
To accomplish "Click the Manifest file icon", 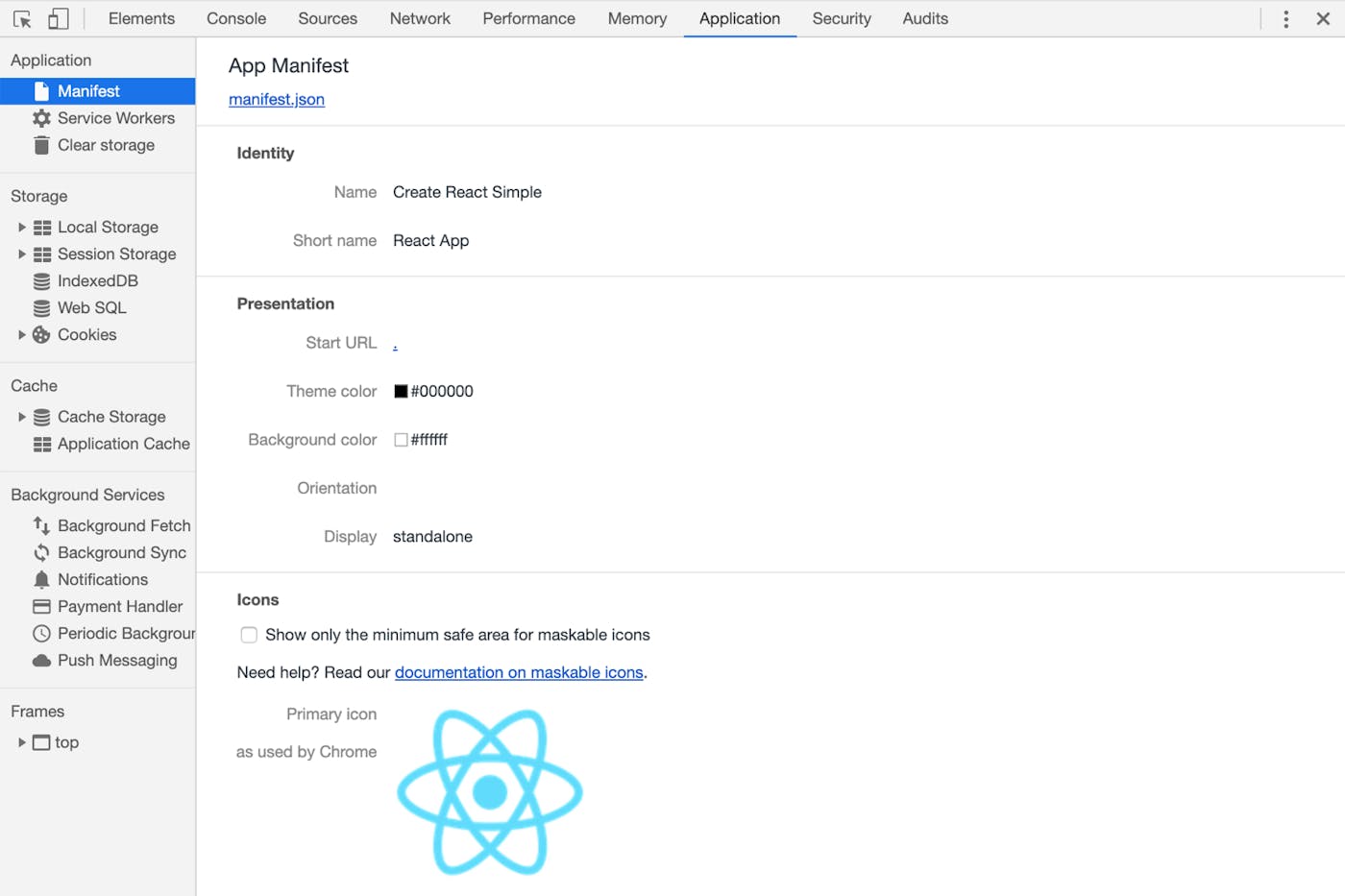I will click(41, 91).
